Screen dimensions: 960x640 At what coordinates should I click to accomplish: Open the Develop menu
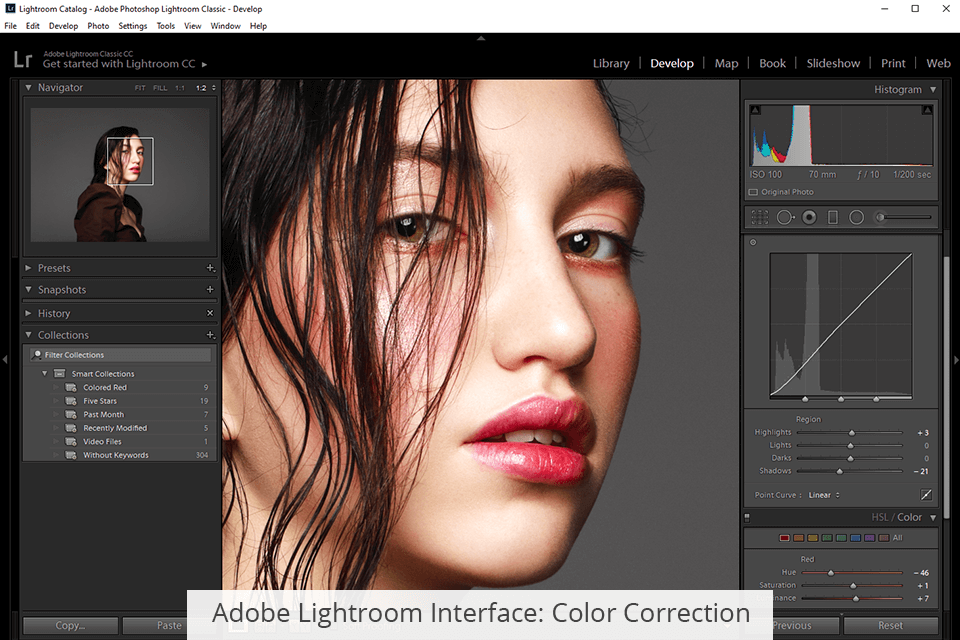[x=63, y=26]
